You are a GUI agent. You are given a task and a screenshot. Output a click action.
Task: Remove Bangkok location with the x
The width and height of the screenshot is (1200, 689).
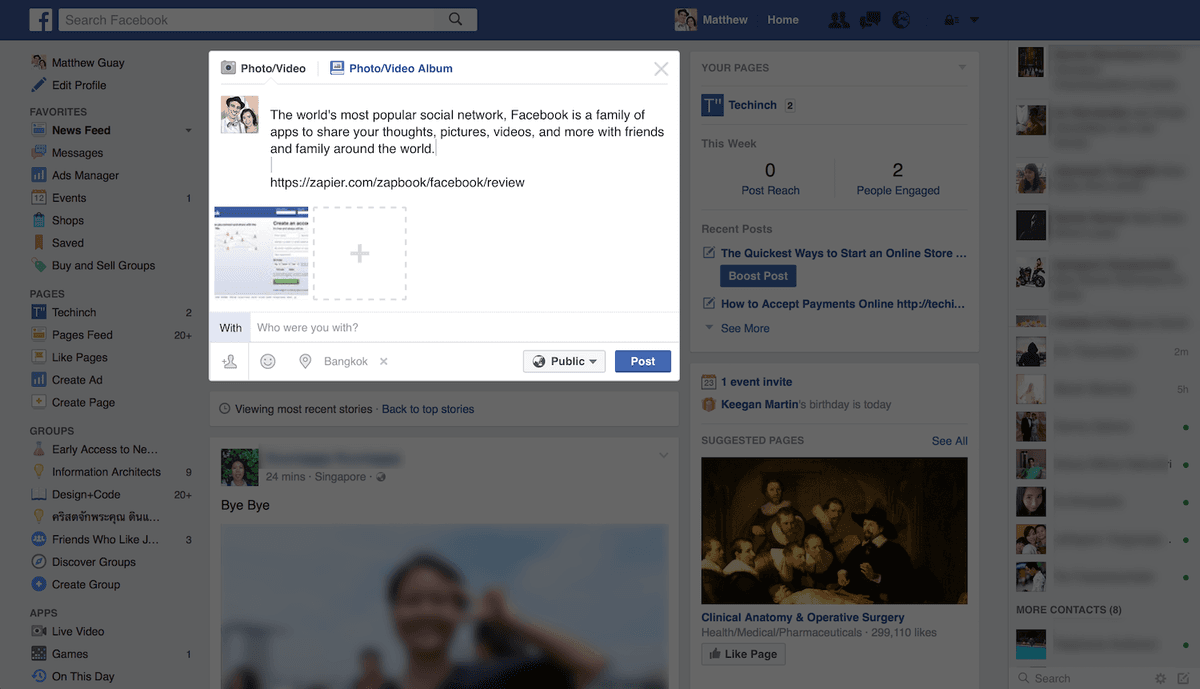click(x=384, y=361)
